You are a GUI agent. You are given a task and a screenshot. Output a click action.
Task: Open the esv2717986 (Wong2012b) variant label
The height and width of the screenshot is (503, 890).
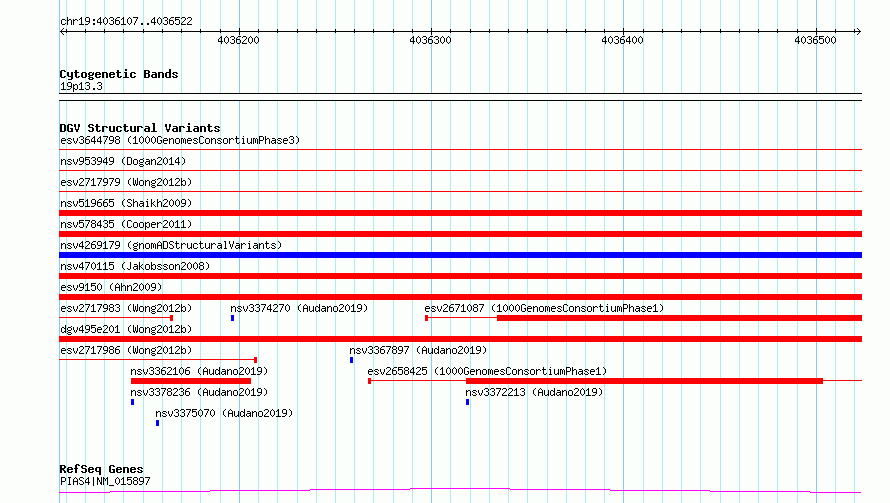126,350
